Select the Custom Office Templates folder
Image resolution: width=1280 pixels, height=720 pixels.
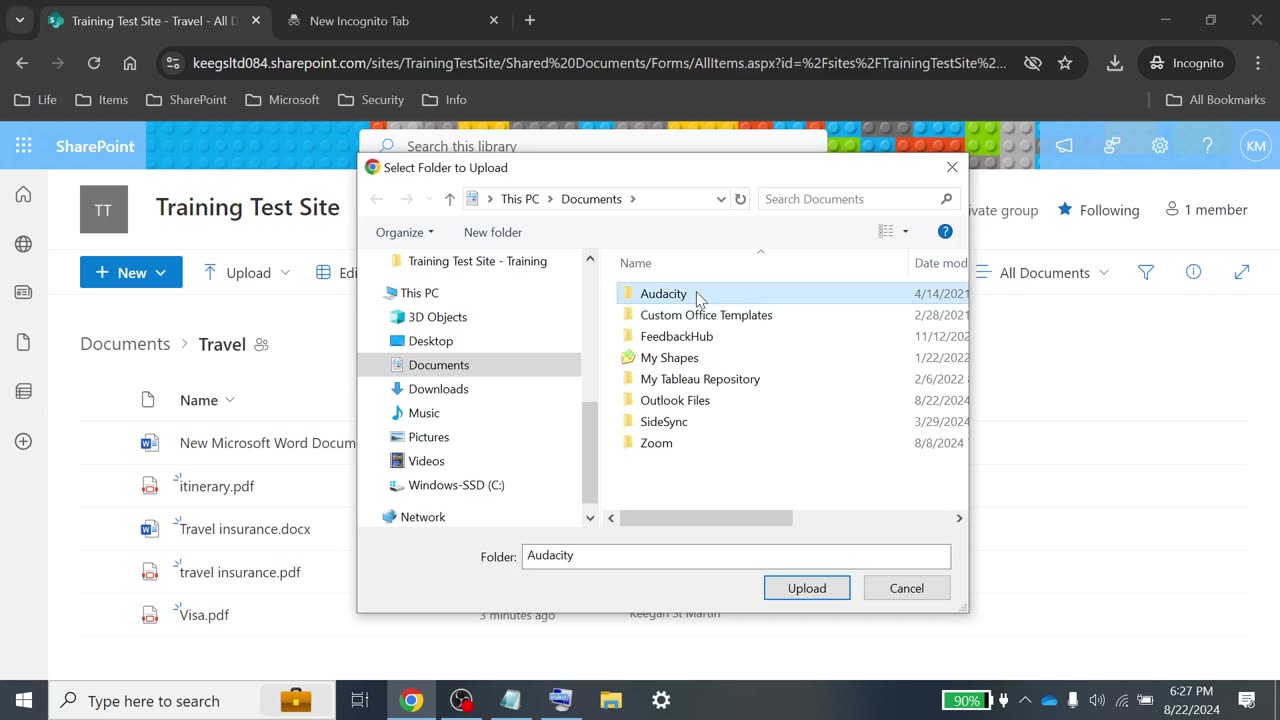pos(706,315)
